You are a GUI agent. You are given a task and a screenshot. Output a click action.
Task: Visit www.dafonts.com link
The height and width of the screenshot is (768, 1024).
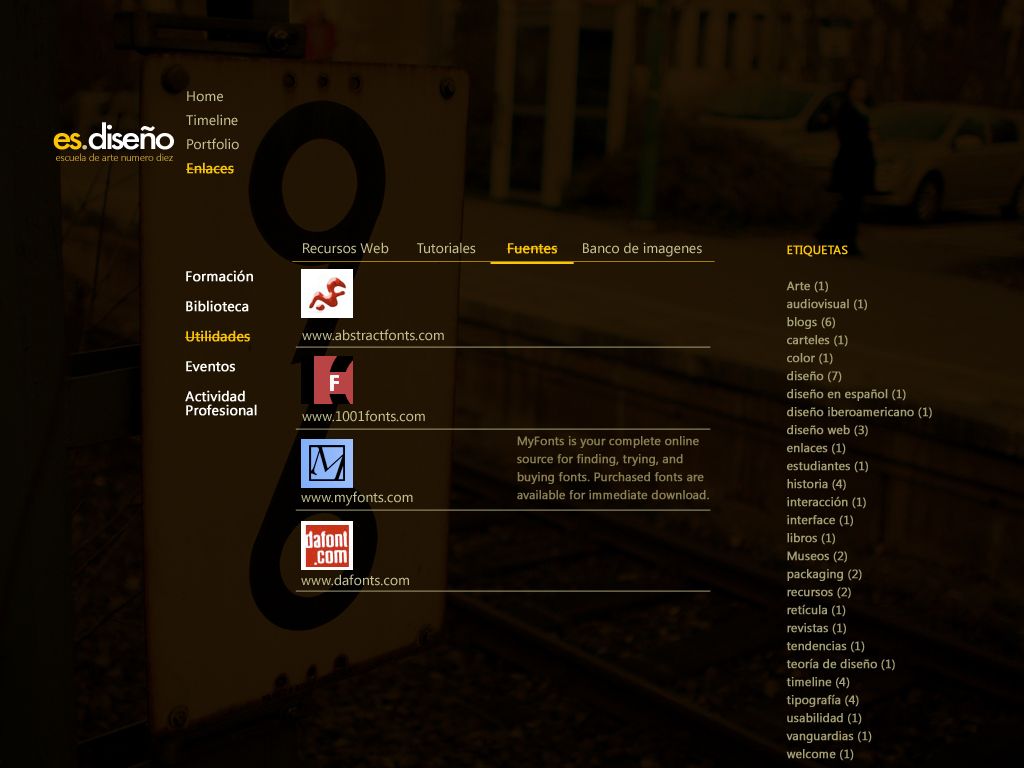(355, 580)
